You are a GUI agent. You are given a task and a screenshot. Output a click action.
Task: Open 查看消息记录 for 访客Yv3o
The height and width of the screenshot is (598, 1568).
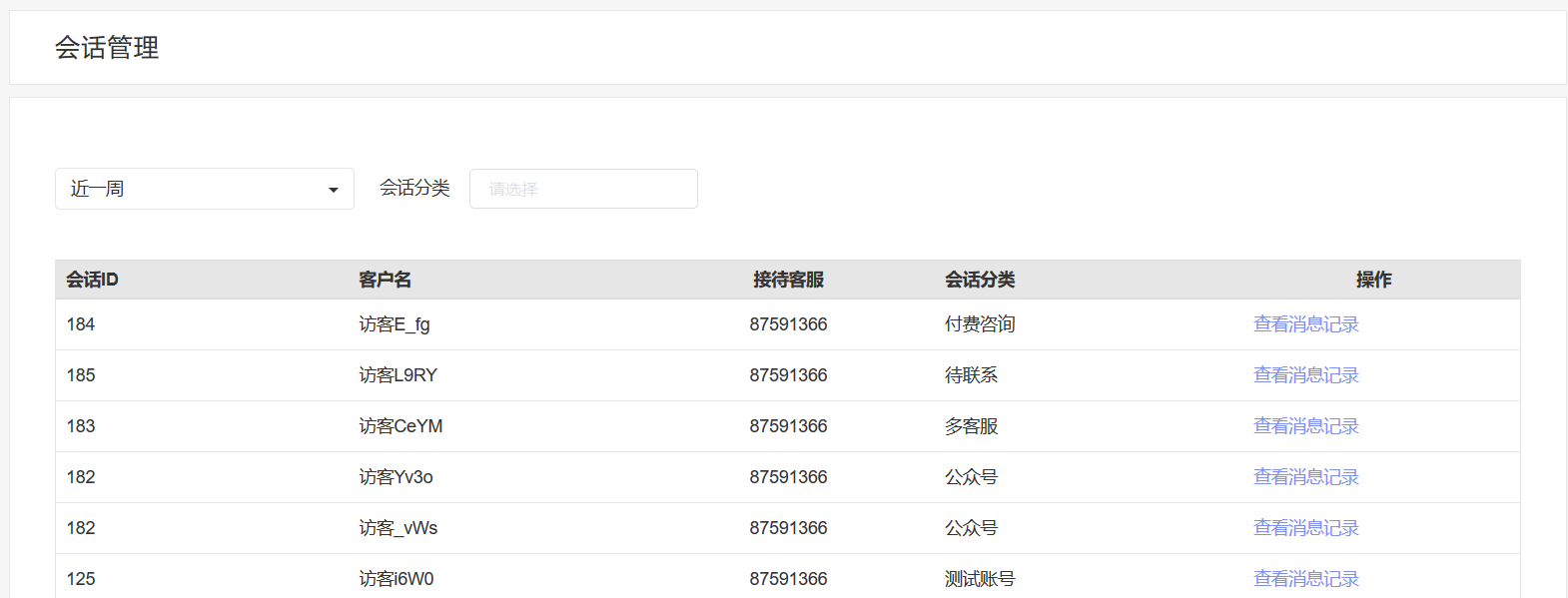tap(1306, 477)
